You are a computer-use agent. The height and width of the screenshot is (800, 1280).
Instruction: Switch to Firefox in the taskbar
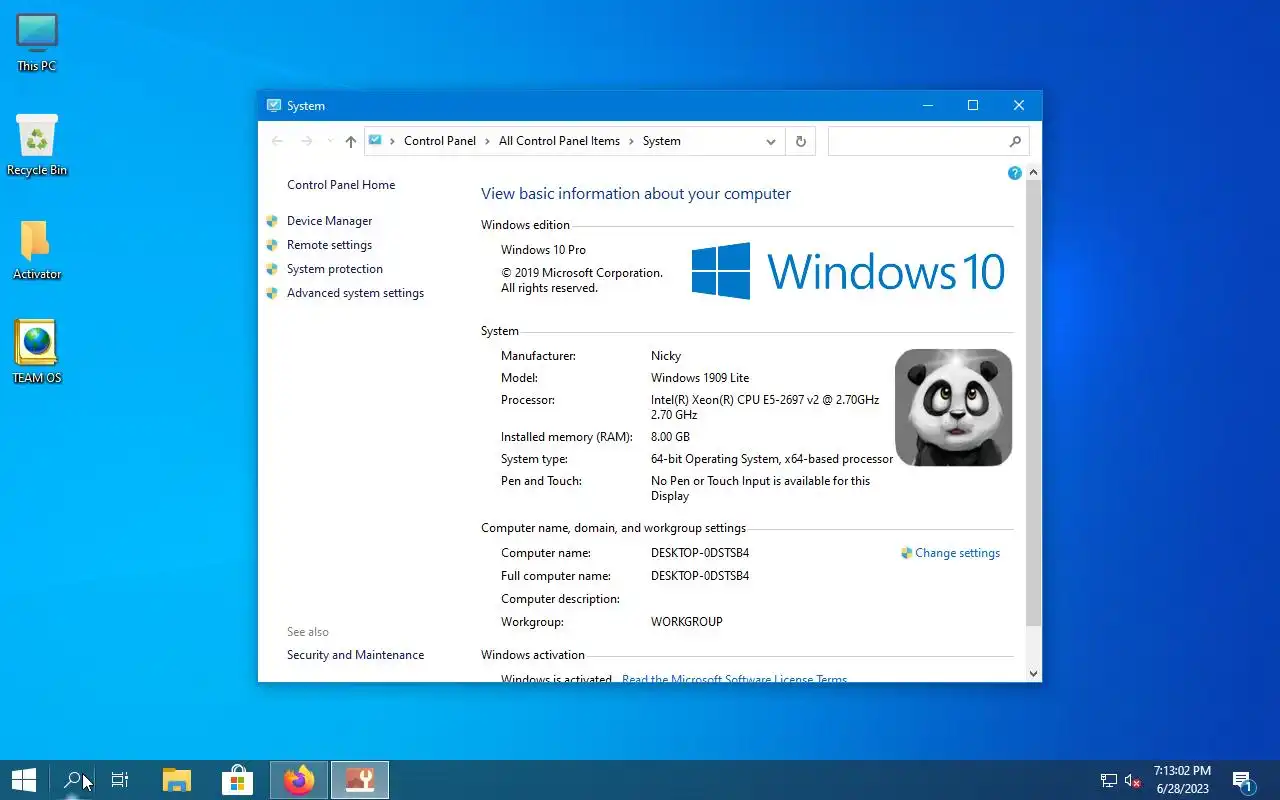pyautogui.click(x=298, y=780)
